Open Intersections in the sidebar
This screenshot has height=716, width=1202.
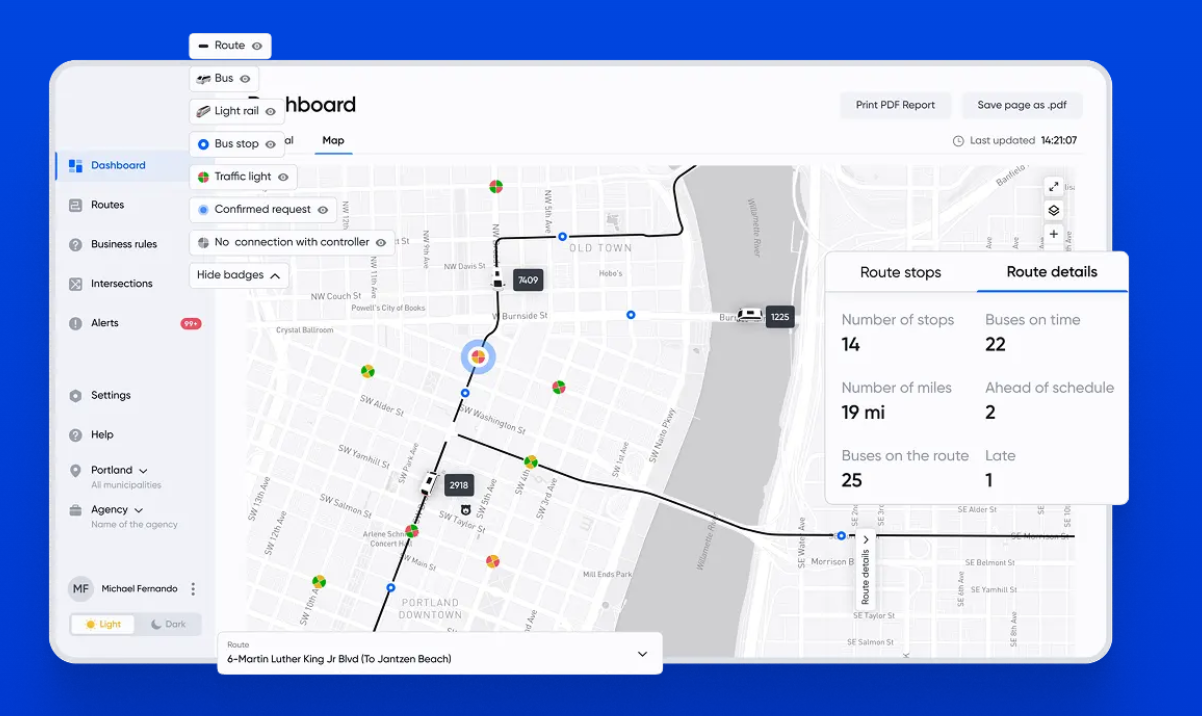(x=121, y=284)
